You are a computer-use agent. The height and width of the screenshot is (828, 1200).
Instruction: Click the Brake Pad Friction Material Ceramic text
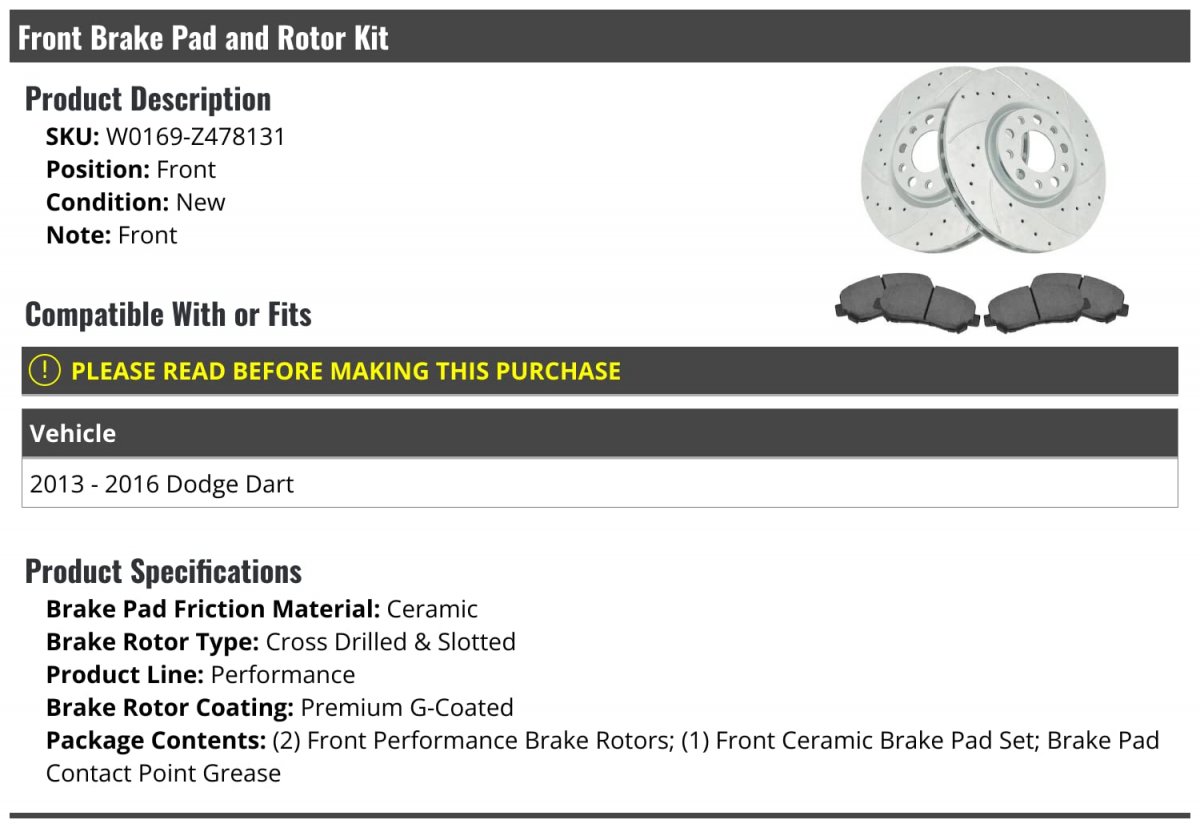(x=262, y=609)
